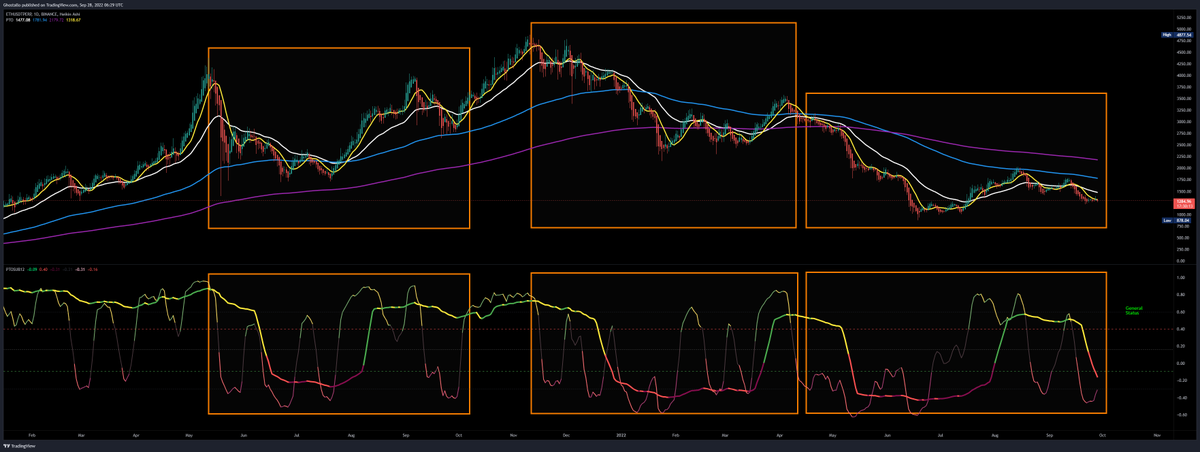Click the green General Status label
Image resolution: width=1200 pixels, height=452 pixels.
(1133, 310)
